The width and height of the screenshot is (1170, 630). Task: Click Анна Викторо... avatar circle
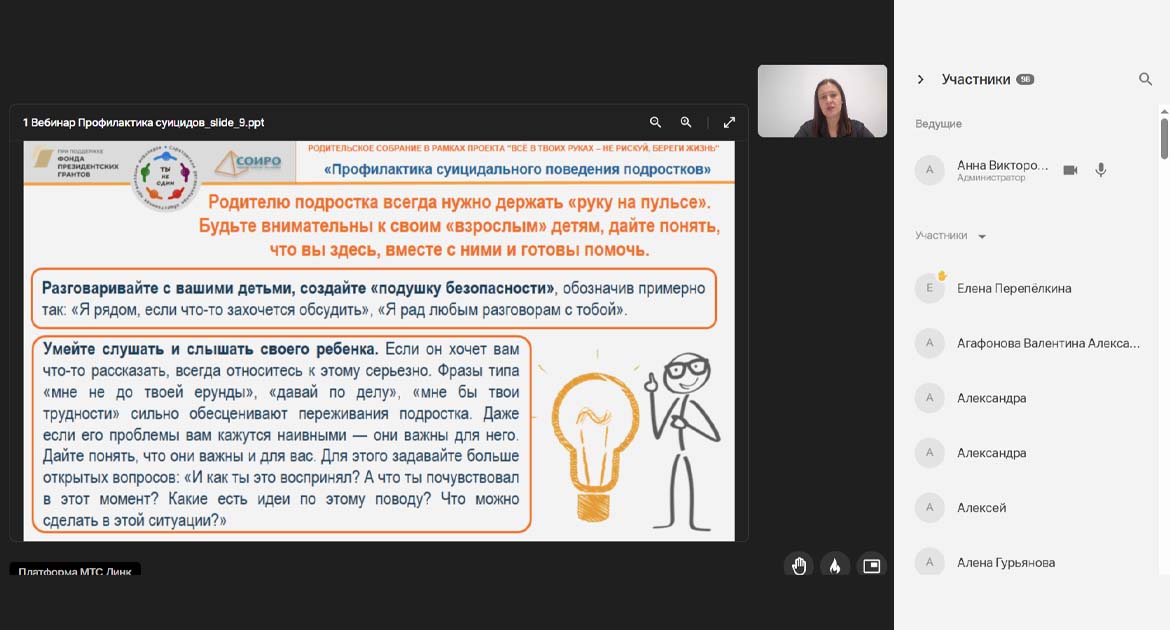tap(930, 170)
